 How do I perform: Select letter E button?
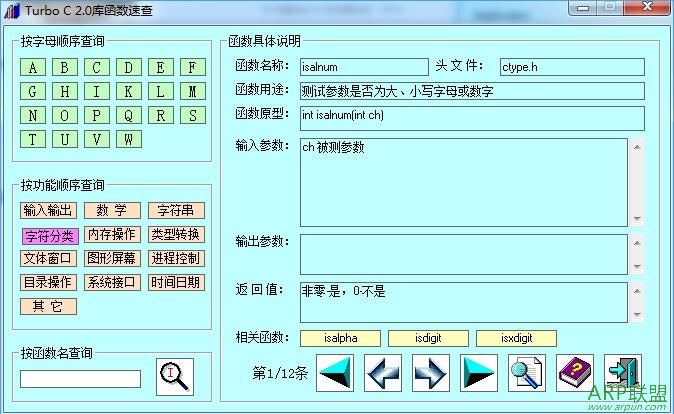point(161,67)
